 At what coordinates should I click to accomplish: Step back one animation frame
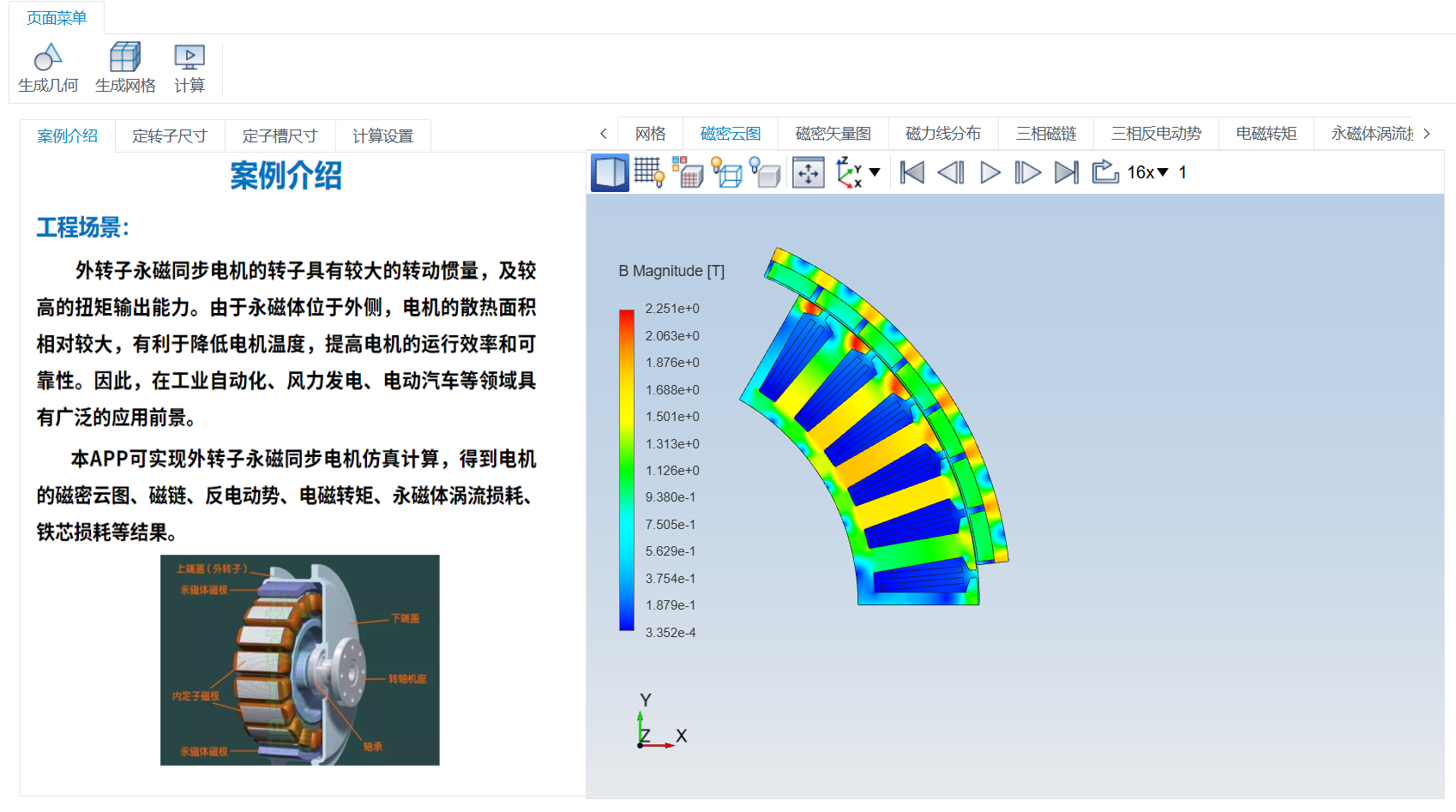[x=951, y=172]
